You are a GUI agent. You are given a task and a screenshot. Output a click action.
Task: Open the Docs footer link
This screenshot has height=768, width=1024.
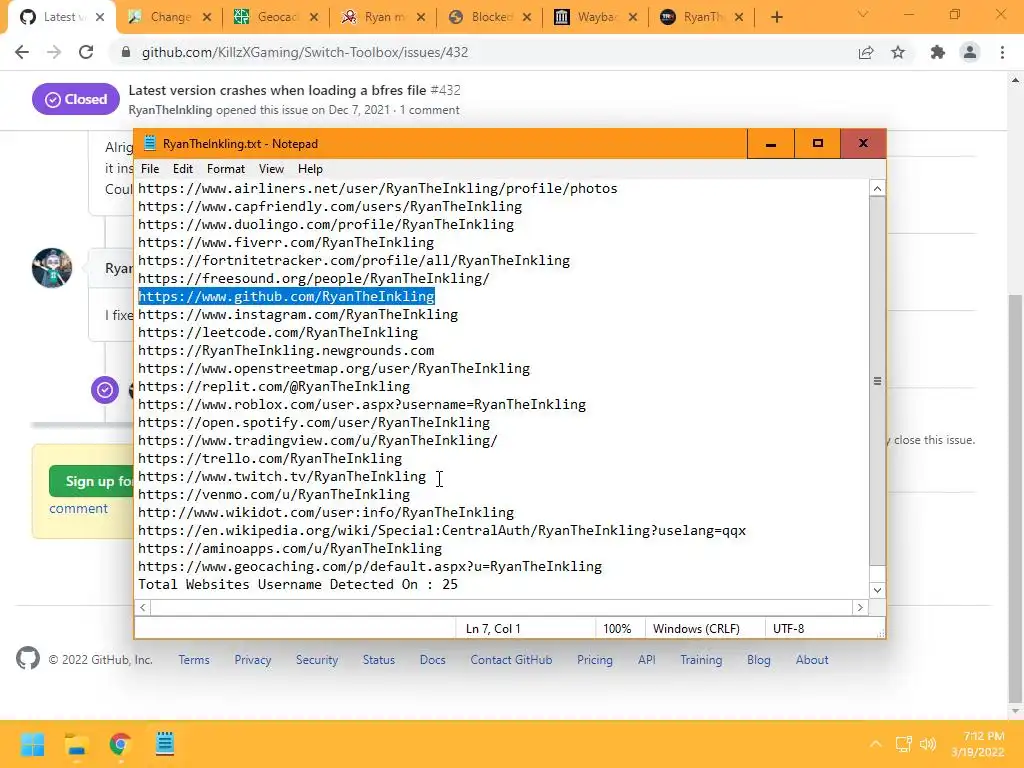click(432, 660)
